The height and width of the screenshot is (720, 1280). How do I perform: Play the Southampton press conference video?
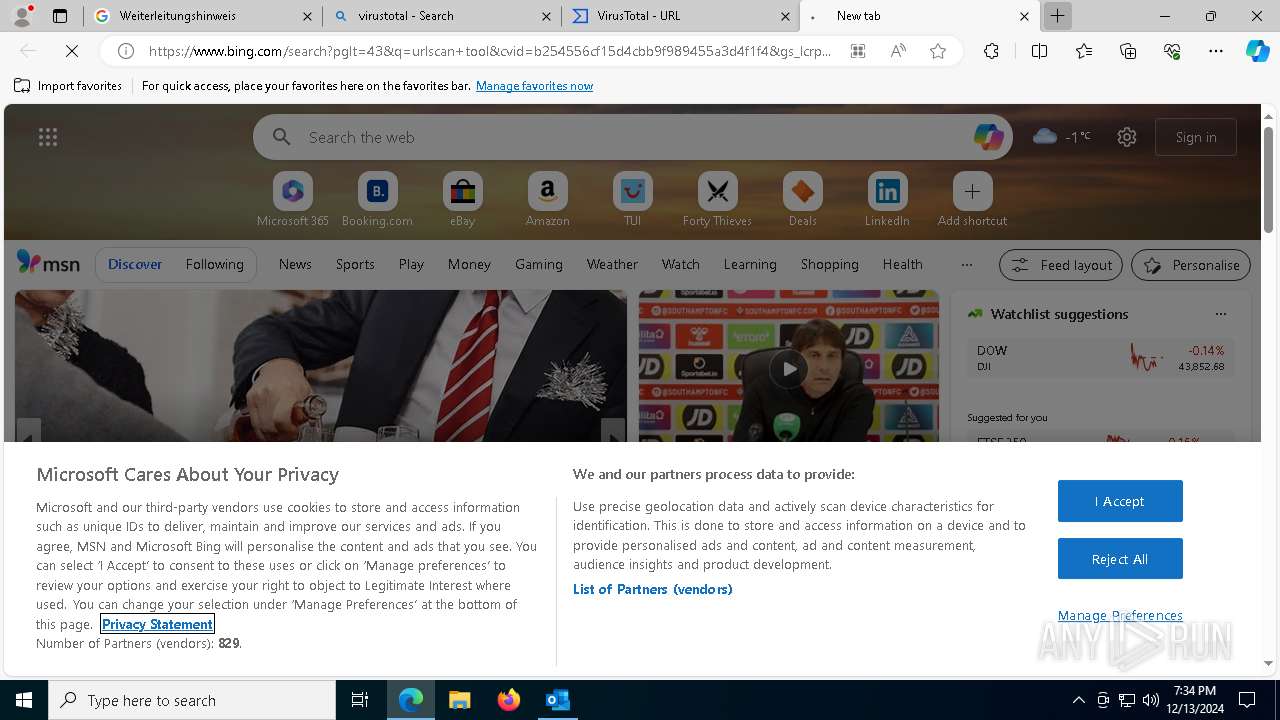point(789,368)
